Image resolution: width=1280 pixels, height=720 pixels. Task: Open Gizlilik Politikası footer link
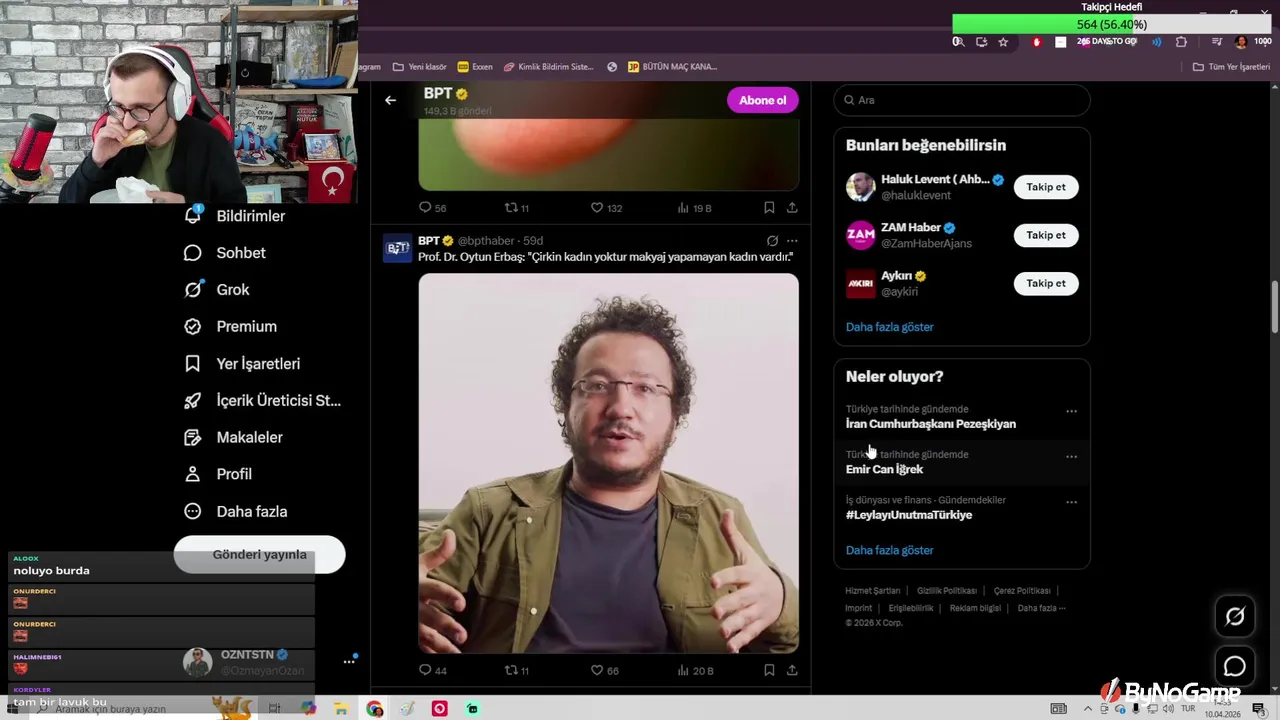947,591
